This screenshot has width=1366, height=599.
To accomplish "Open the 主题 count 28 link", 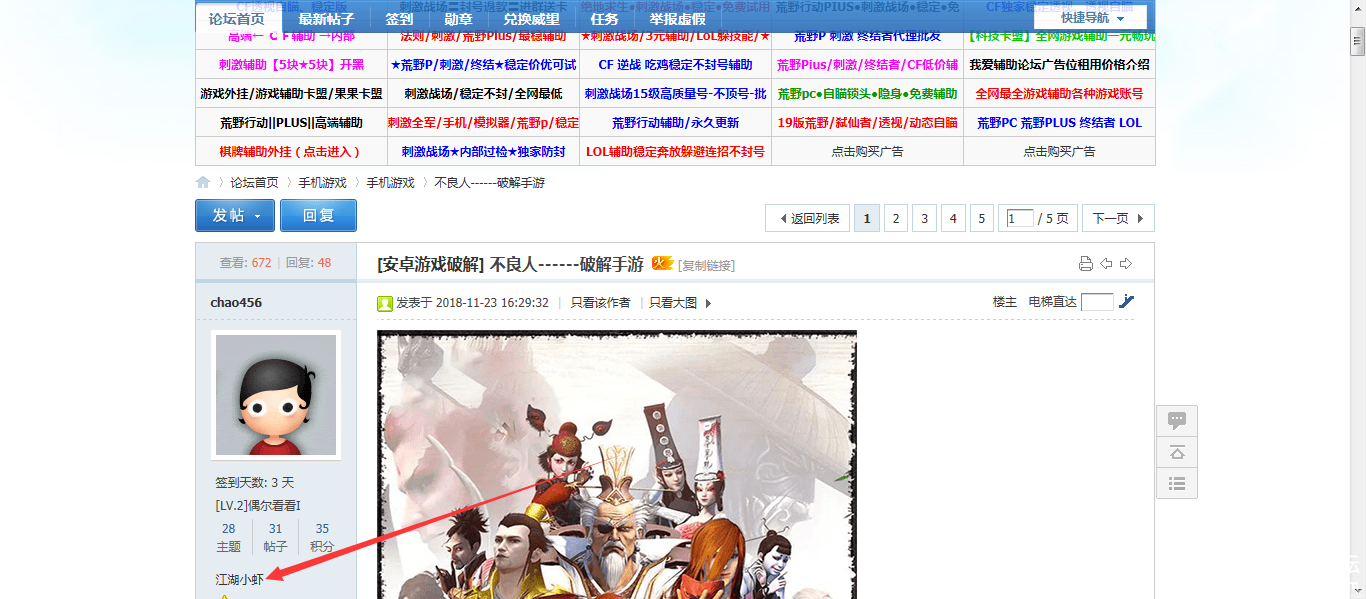I will coord(229,529).
